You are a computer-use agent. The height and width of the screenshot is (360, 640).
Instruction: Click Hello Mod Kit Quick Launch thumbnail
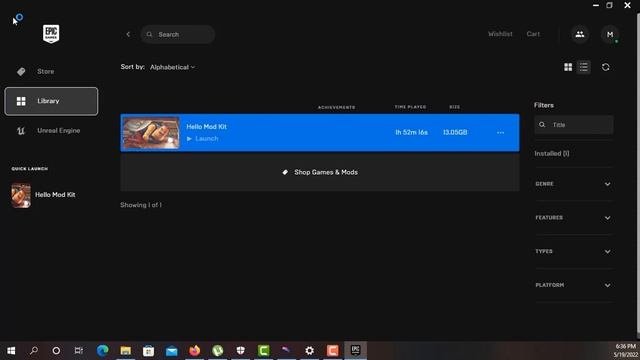point(21,195)
